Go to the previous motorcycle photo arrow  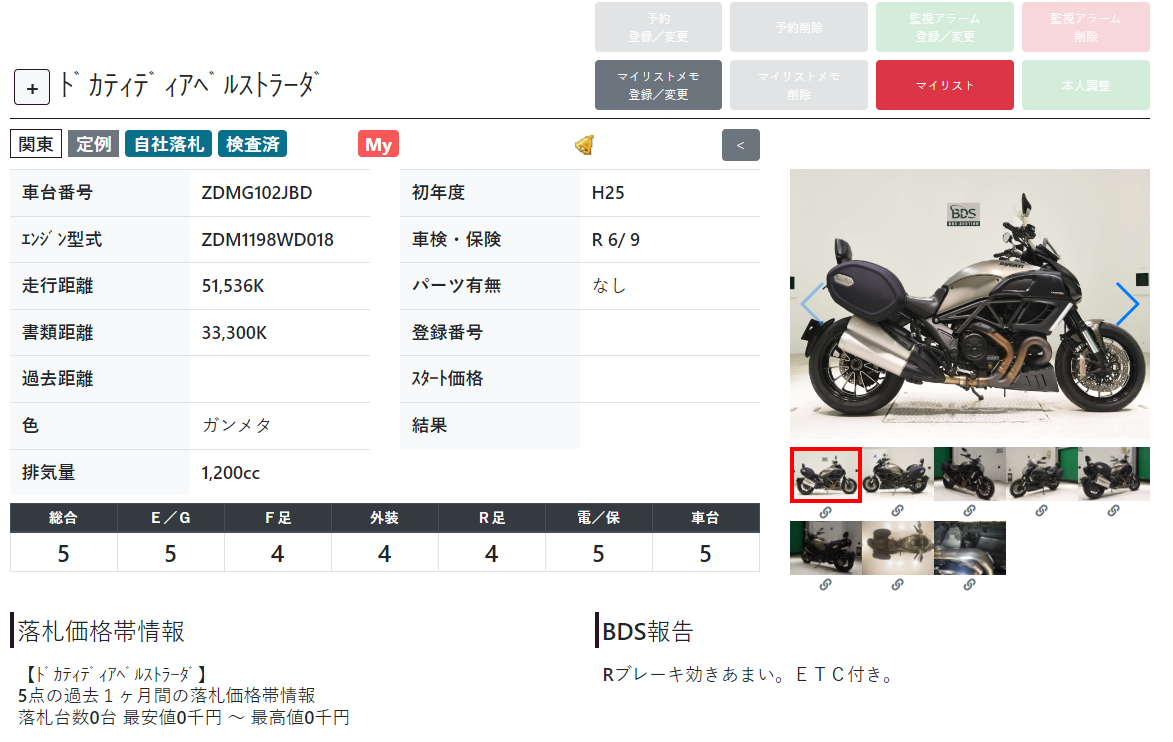pyautogui.click(x=812, y=304)
